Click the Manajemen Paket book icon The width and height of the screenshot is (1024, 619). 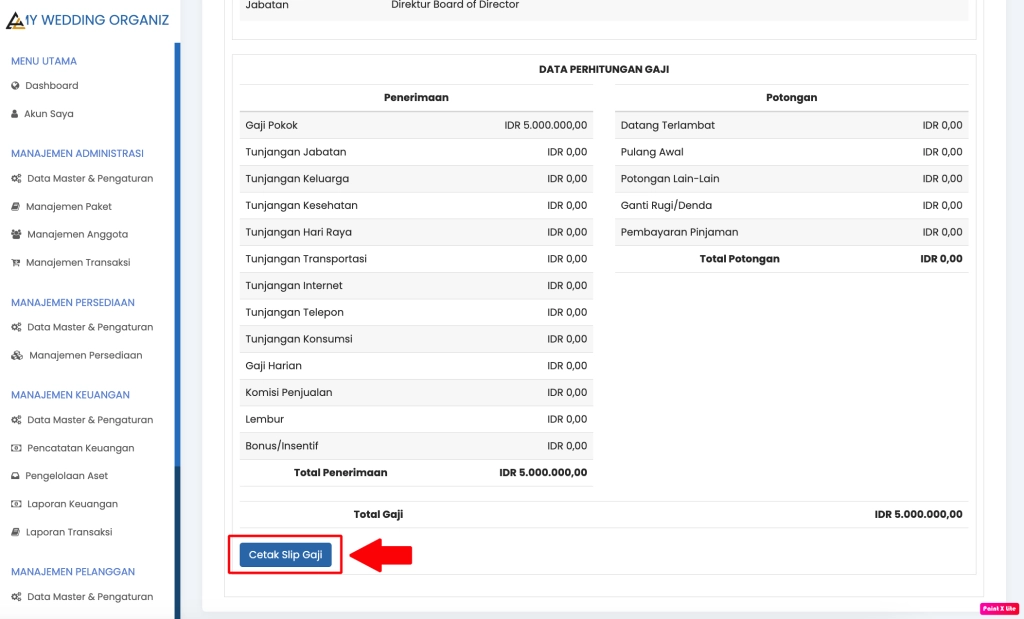coord(15,207)
